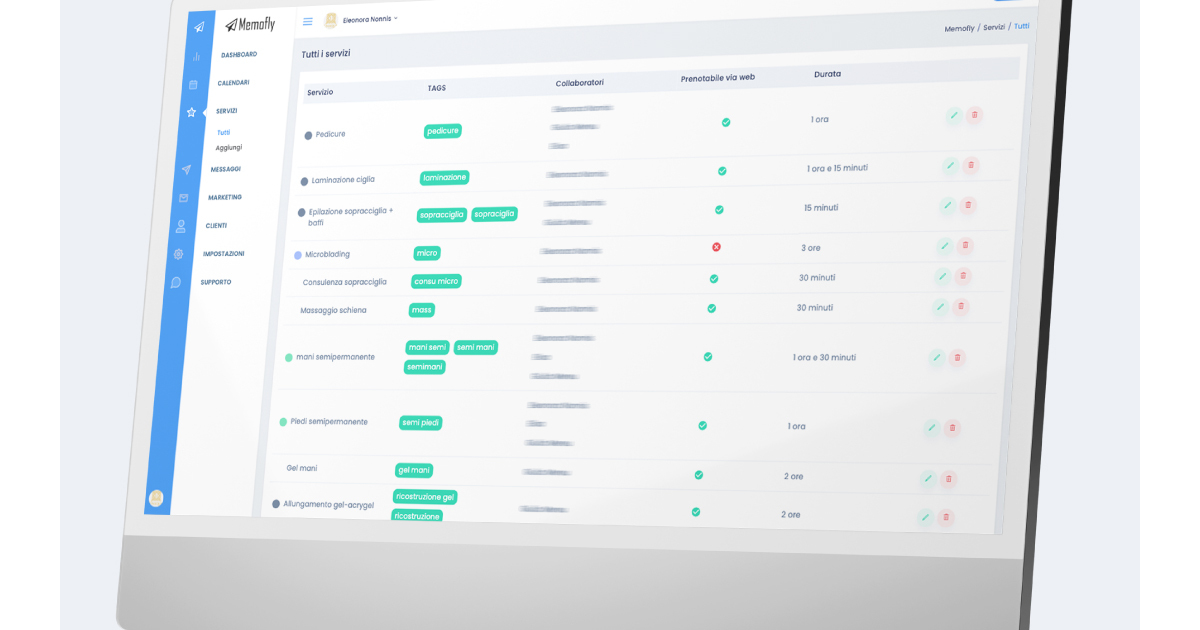Click the gear settings icon in sidebar
This screenshot has height=630, width=1200.
tap(178, 254)
